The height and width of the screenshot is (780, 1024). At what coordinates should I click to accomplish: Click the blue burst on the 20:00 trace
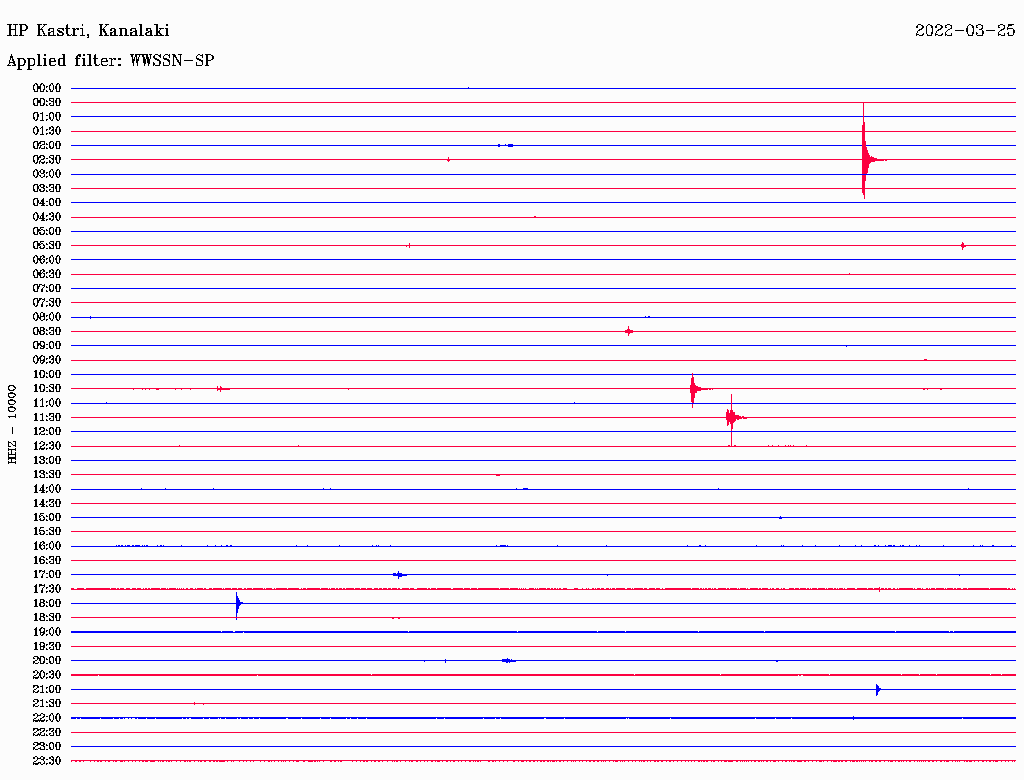coord(509,661)
